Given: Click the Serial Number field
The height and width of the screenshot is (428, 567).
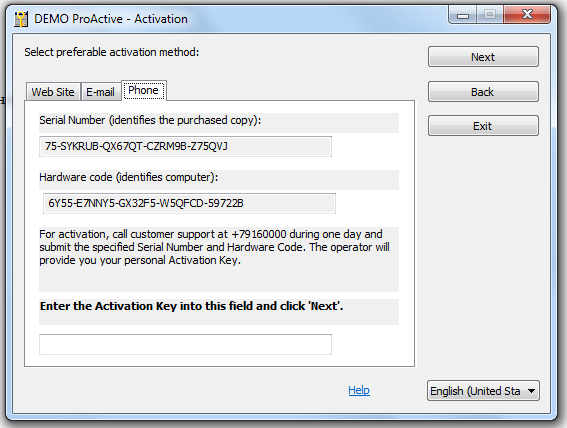Looking at the screenshot, I should (x=185, y=146).
